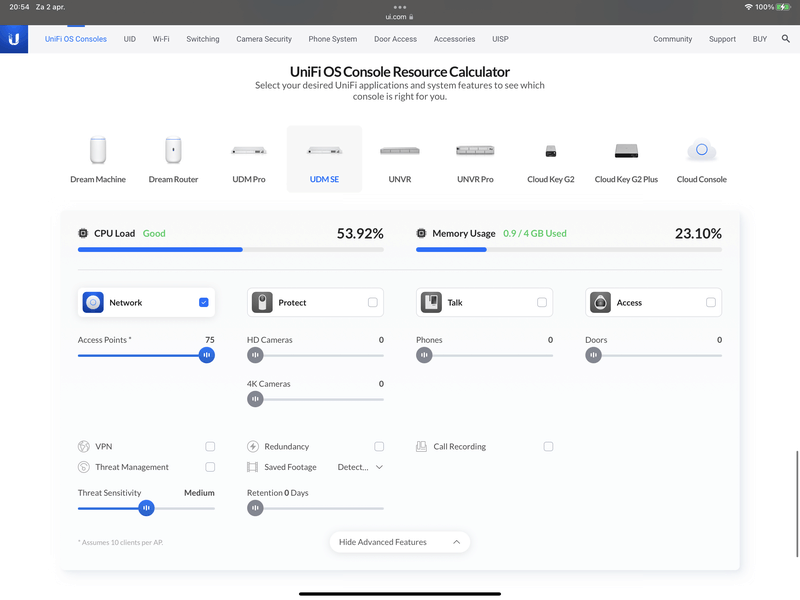This screenshot has height=600, width=800.
Task: Check the Threat Management option
Action: point(210,467)
